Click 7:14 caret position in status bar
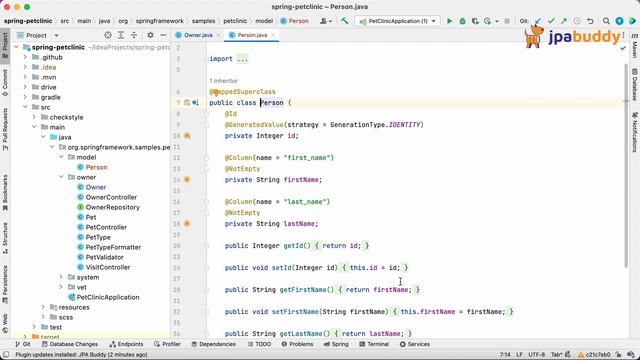 click(505, 354)
